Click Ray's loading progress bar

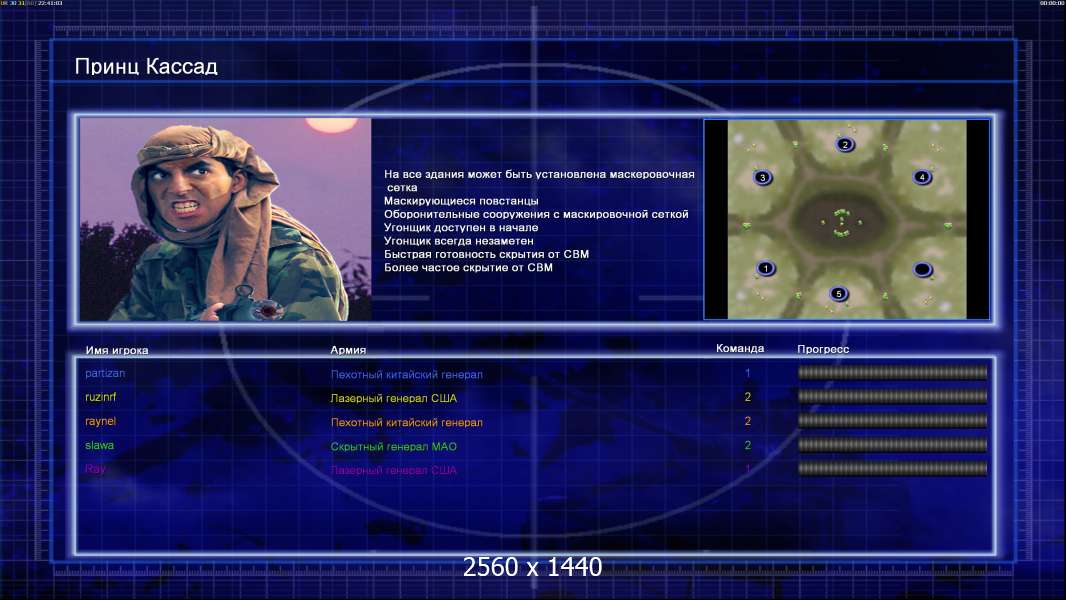893,468
